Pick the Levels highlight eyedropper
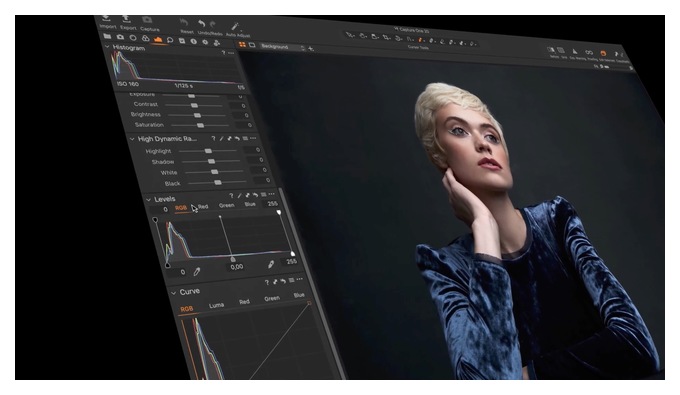This screenshot has width=680, height=395. tap(271, 264)
